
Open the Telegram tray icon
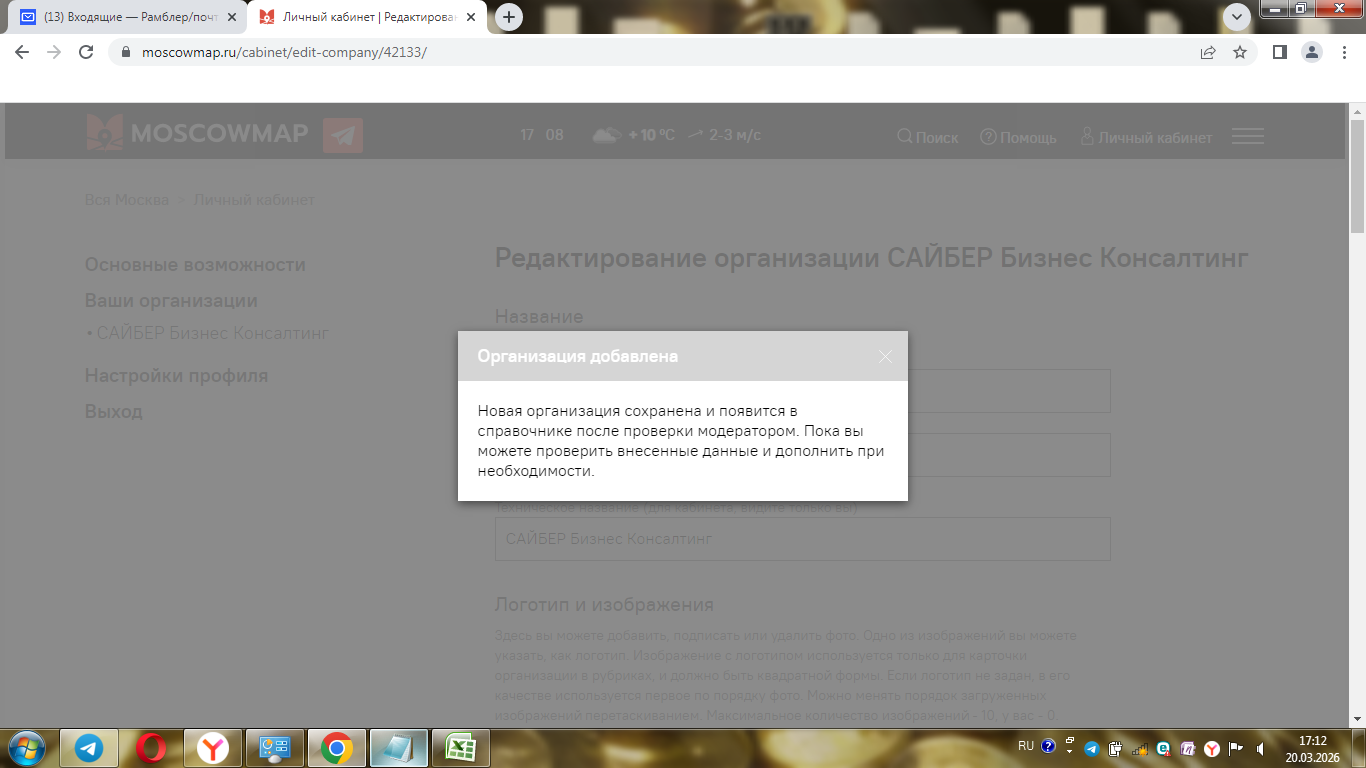pyautogui.click(x=1092, y=748)
